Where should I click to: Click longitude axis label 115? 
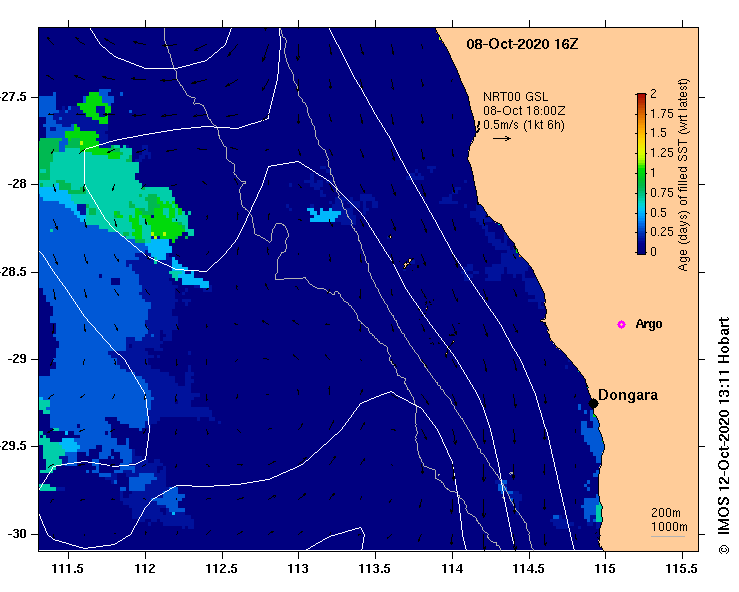pos(605,568)
